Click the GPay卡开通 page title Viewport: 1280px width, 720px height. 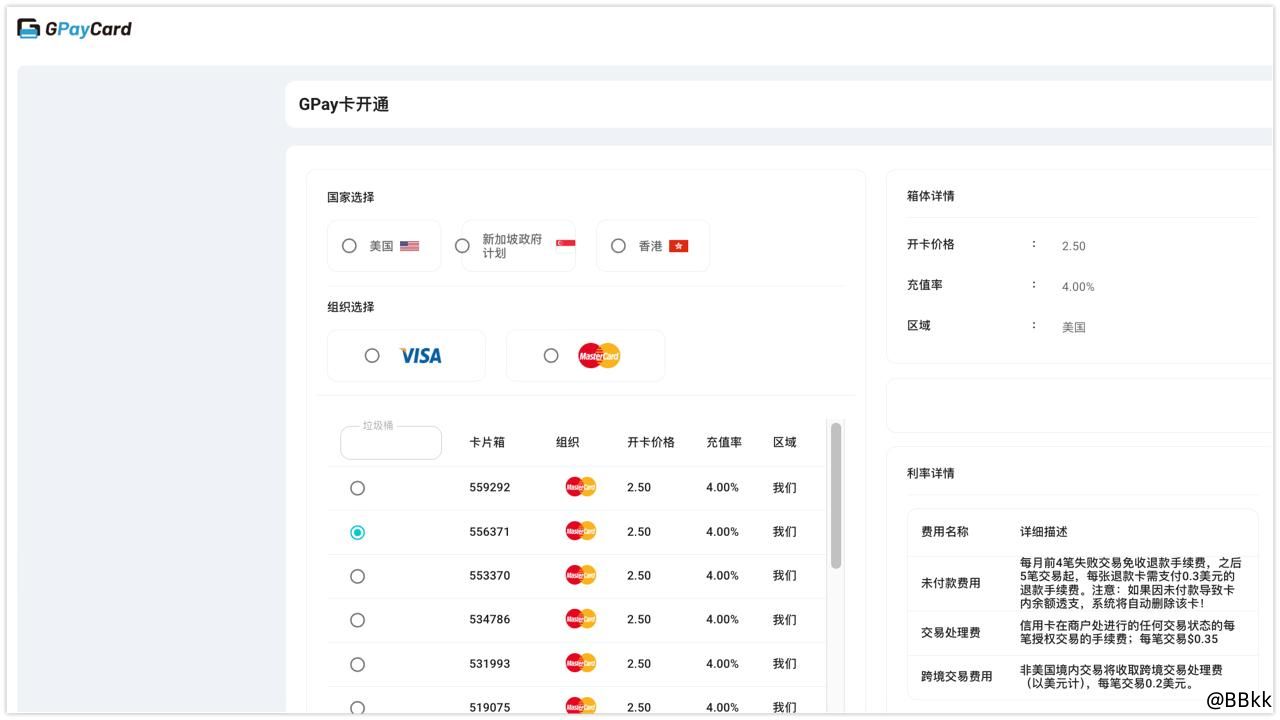pos(344,105)
